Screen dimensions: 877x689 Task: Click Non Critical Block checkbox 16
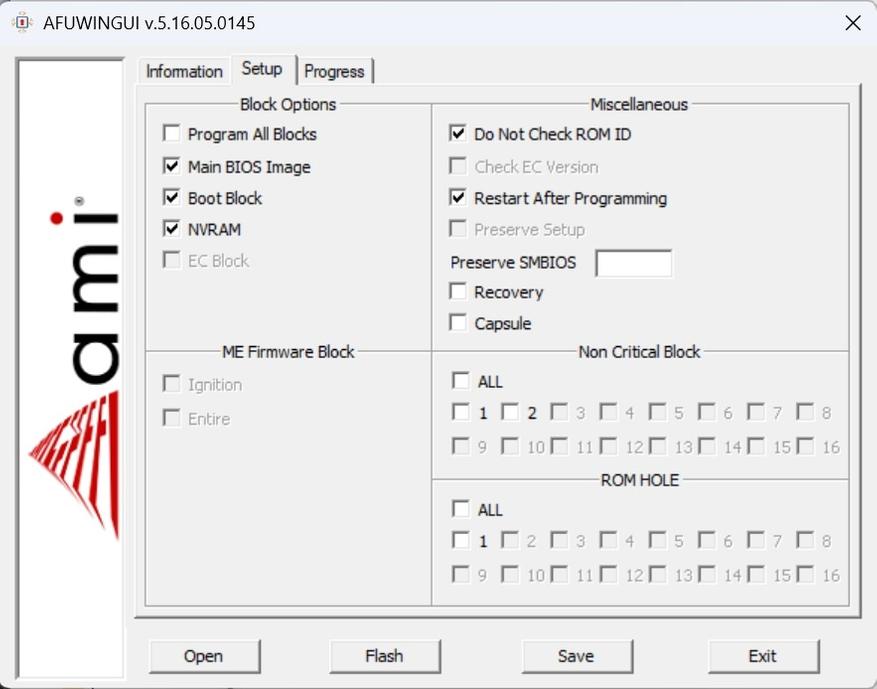pos(805,446)
